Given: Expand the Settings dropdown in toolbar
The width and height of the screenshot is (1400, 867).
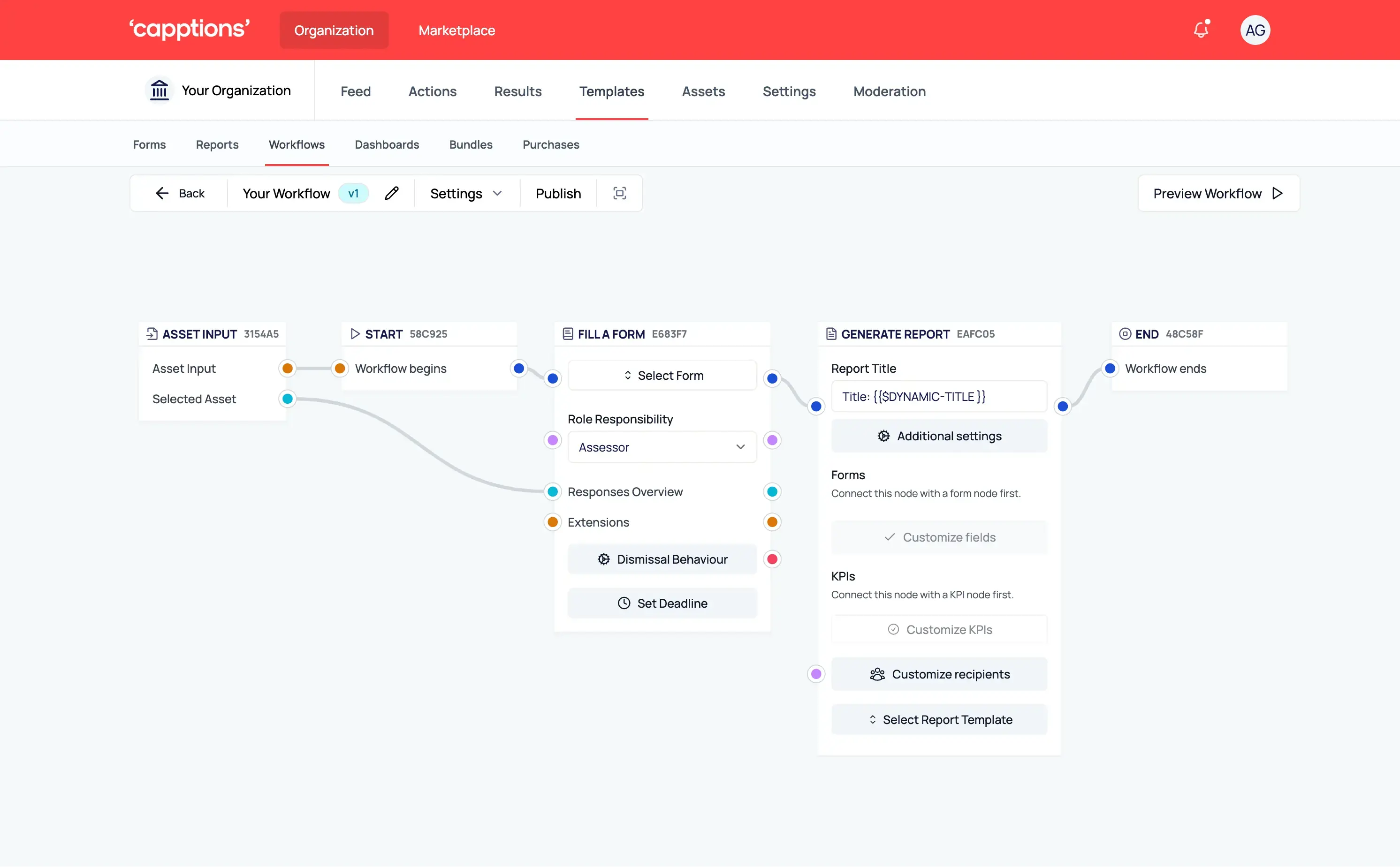Looking at the screenshot, I should [x=466, y=193].
